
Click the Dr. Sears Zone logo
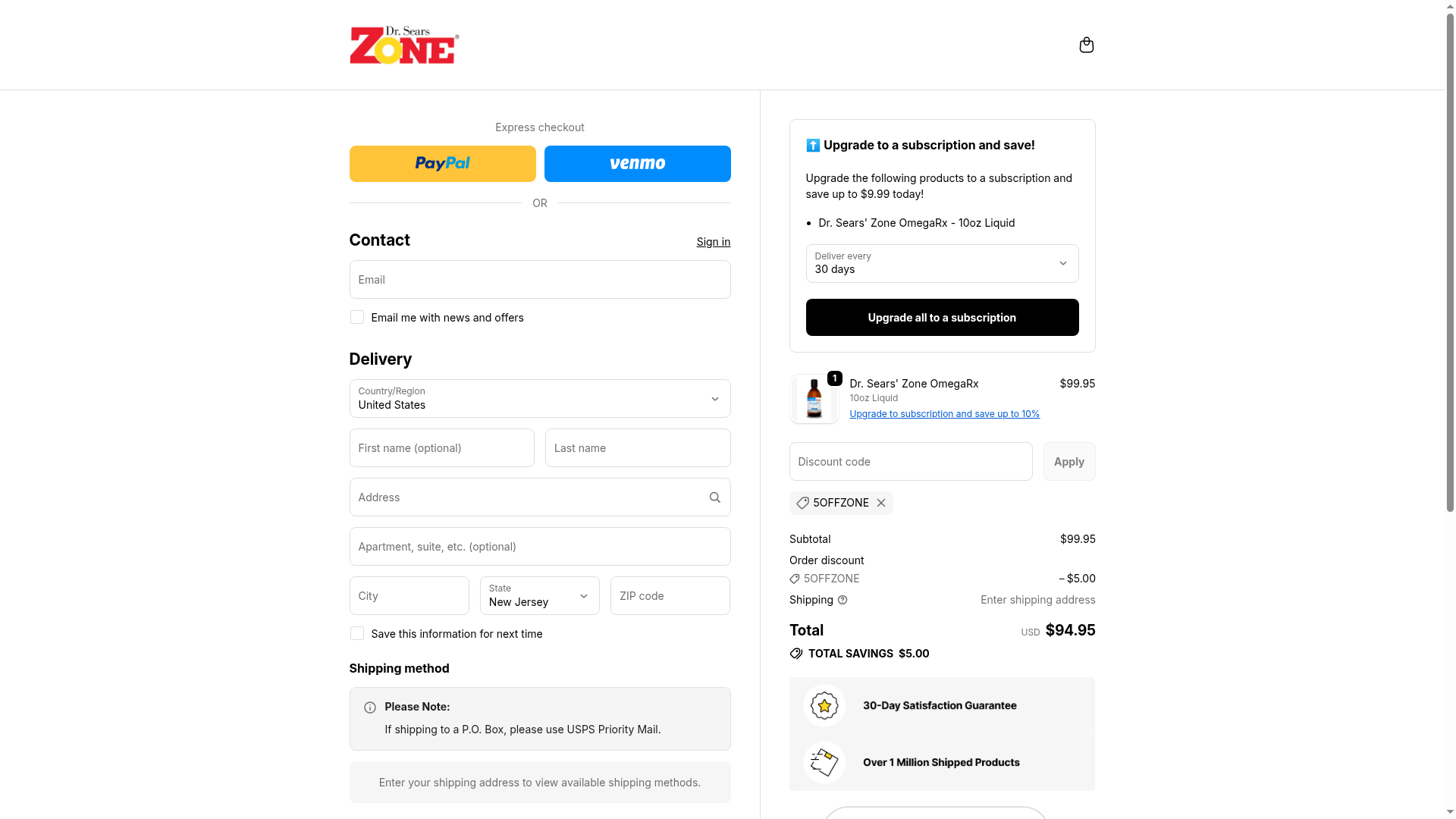[x=403, y=45]
